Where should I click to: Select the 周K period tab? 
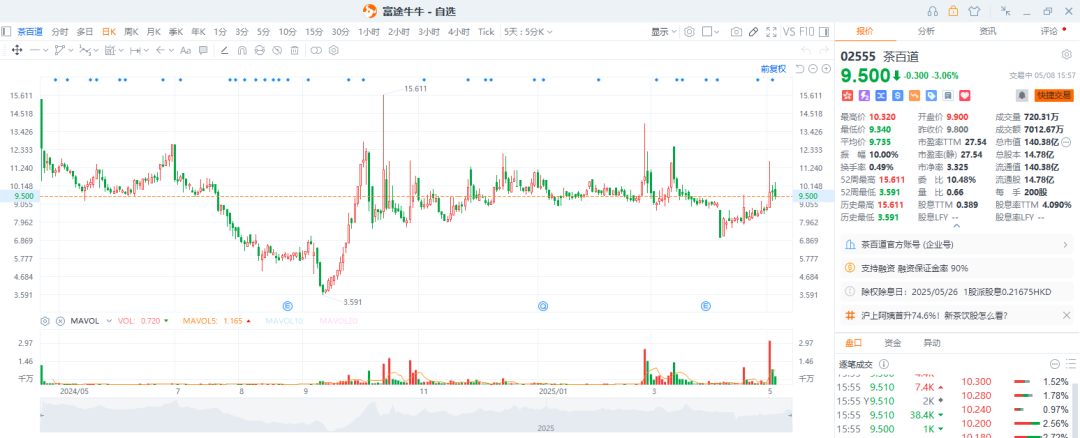coord(131,32)
